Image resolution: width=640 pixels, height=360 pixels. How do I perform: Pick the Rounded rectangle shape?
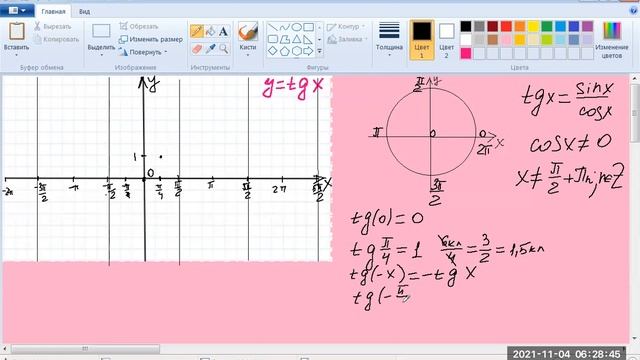tap(273, 39)
